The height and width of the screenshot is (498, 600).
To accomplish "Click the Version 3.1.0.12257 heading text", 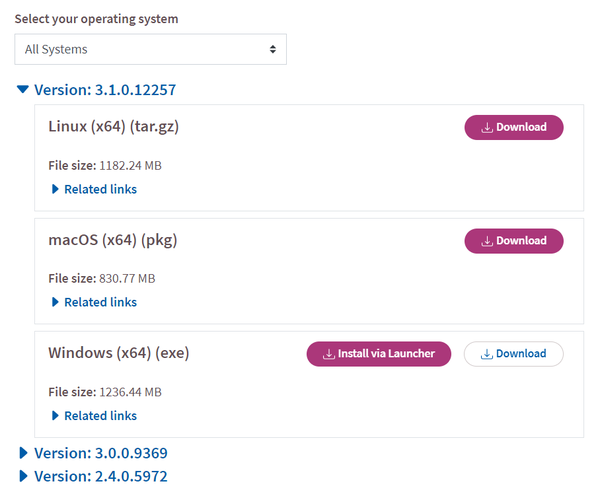I will 105,90.
